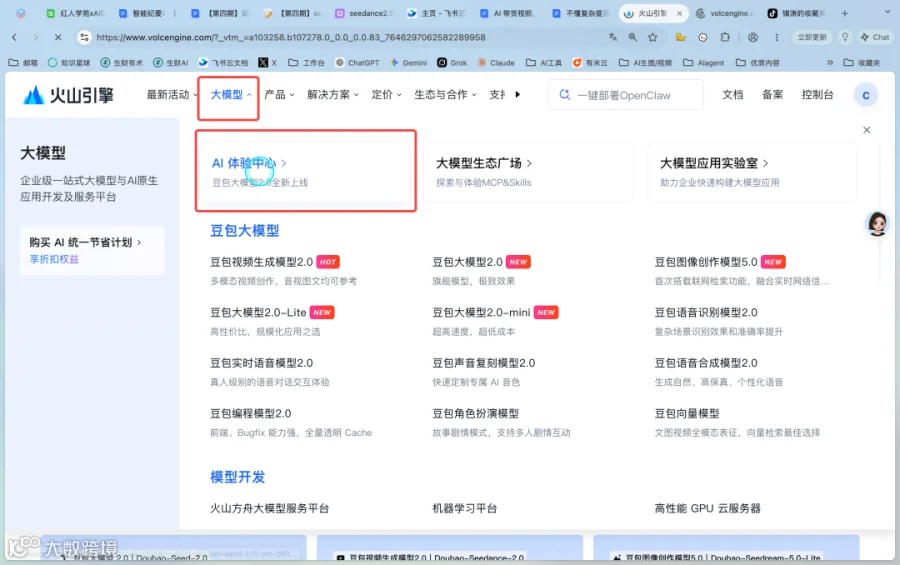Open a new browser tab
This screenshot has height=565, width=900.
[844, 13]
